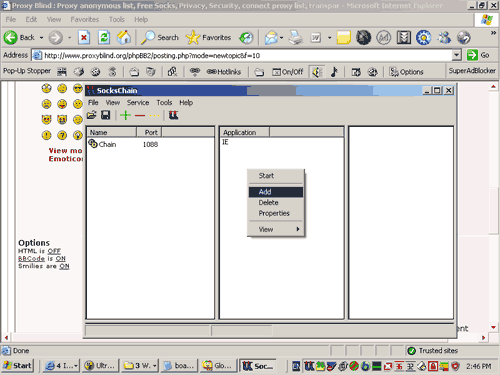Open the SocksChain Tools menu
Viewport: 500px width, 375px height.
coord(164,102)
